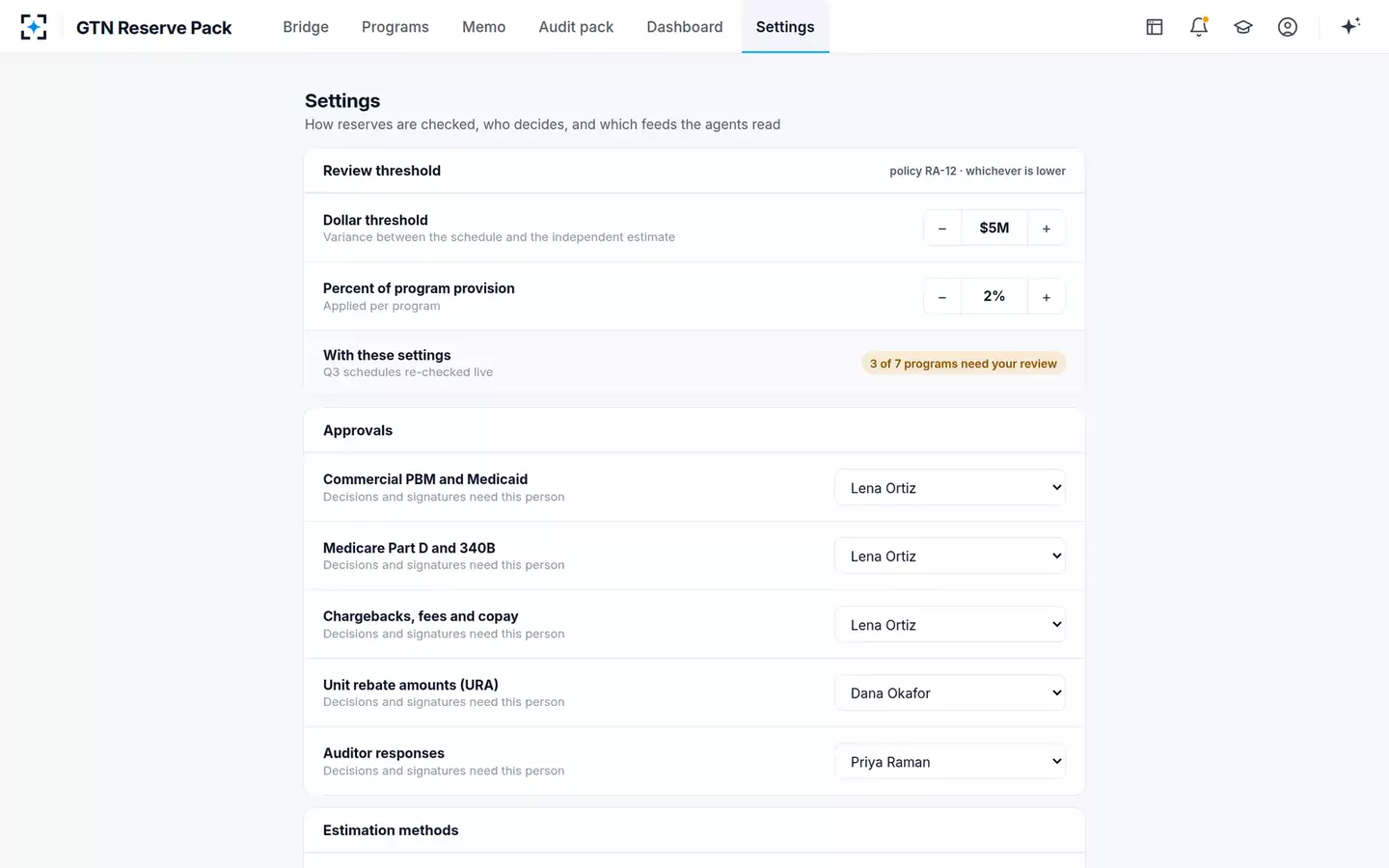Open Commercial PBM and Medicaid approver dropdown
Viewport: 1389px width, 868px height.
[x=950, y=488]
